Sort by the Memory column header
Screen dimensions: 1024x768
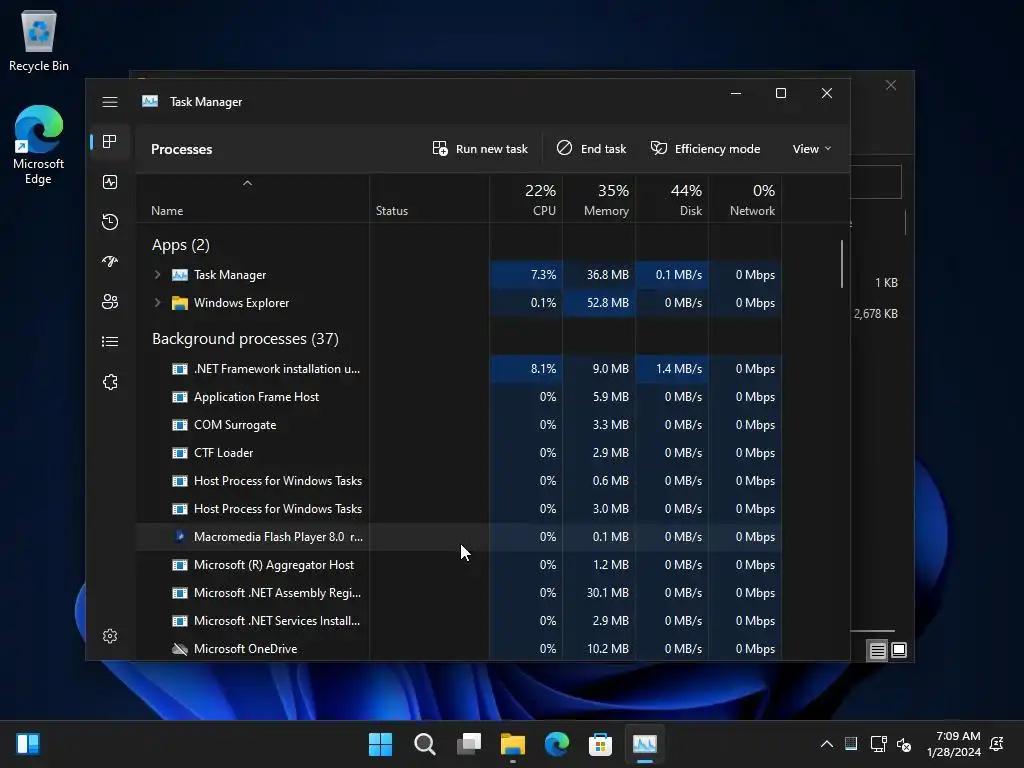pyautogui.click(x=599, y=200)
